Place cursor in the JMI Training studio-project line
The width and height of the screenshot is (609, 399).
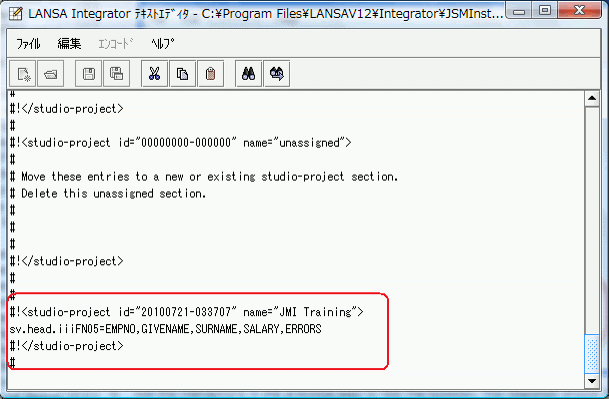[x=186, y=312]
